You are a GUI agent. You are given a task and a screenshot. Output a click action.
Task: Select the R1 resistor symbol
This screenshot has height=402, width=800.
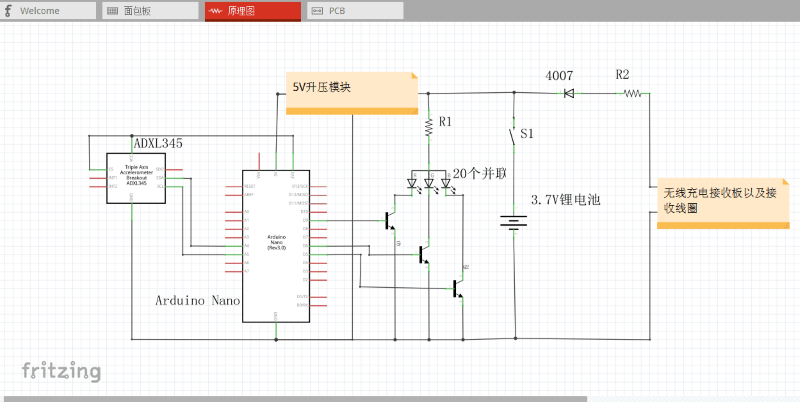point(428,125)
